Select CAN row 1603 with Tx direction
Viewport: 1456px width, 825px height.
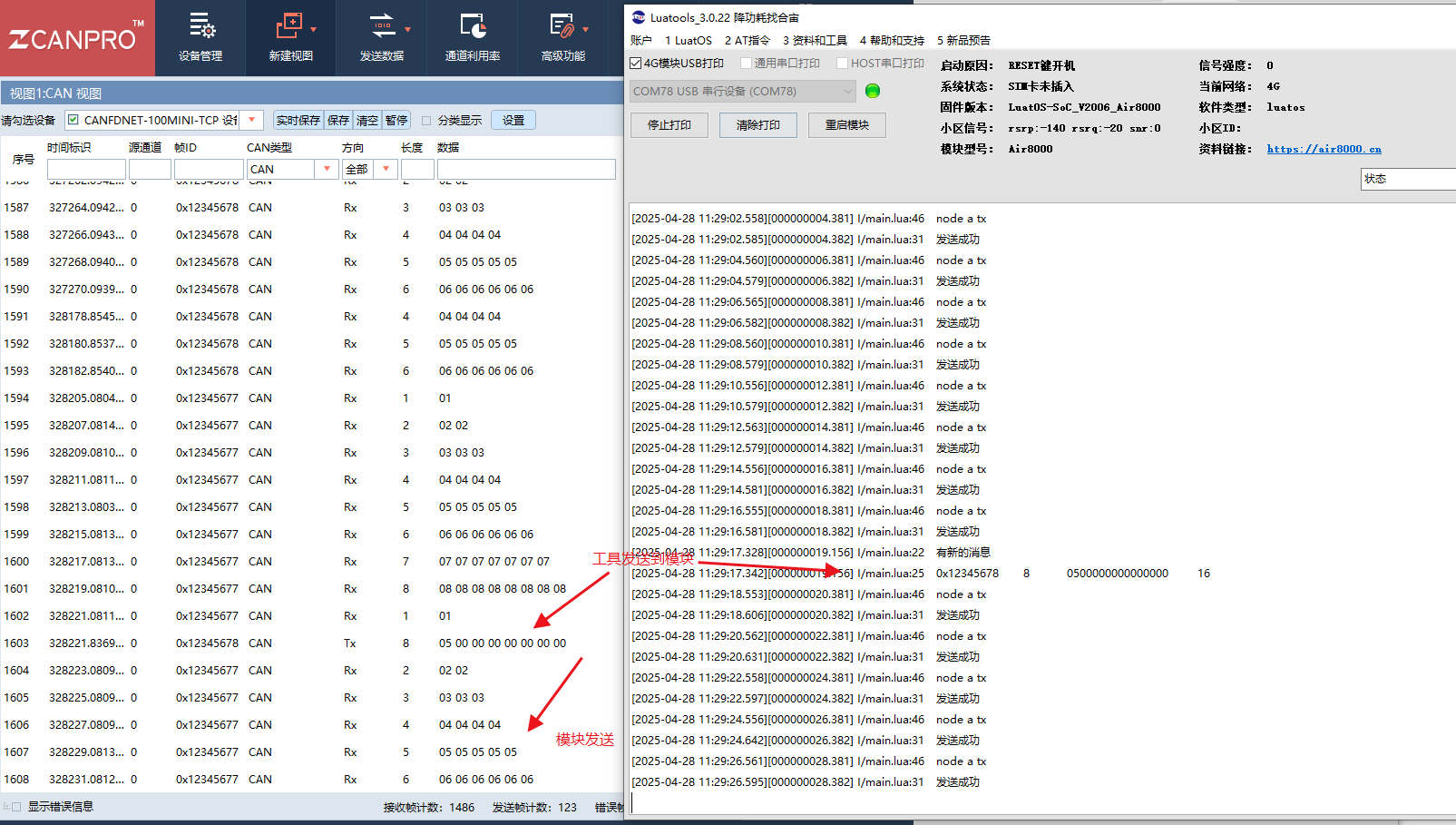point(311,643)
